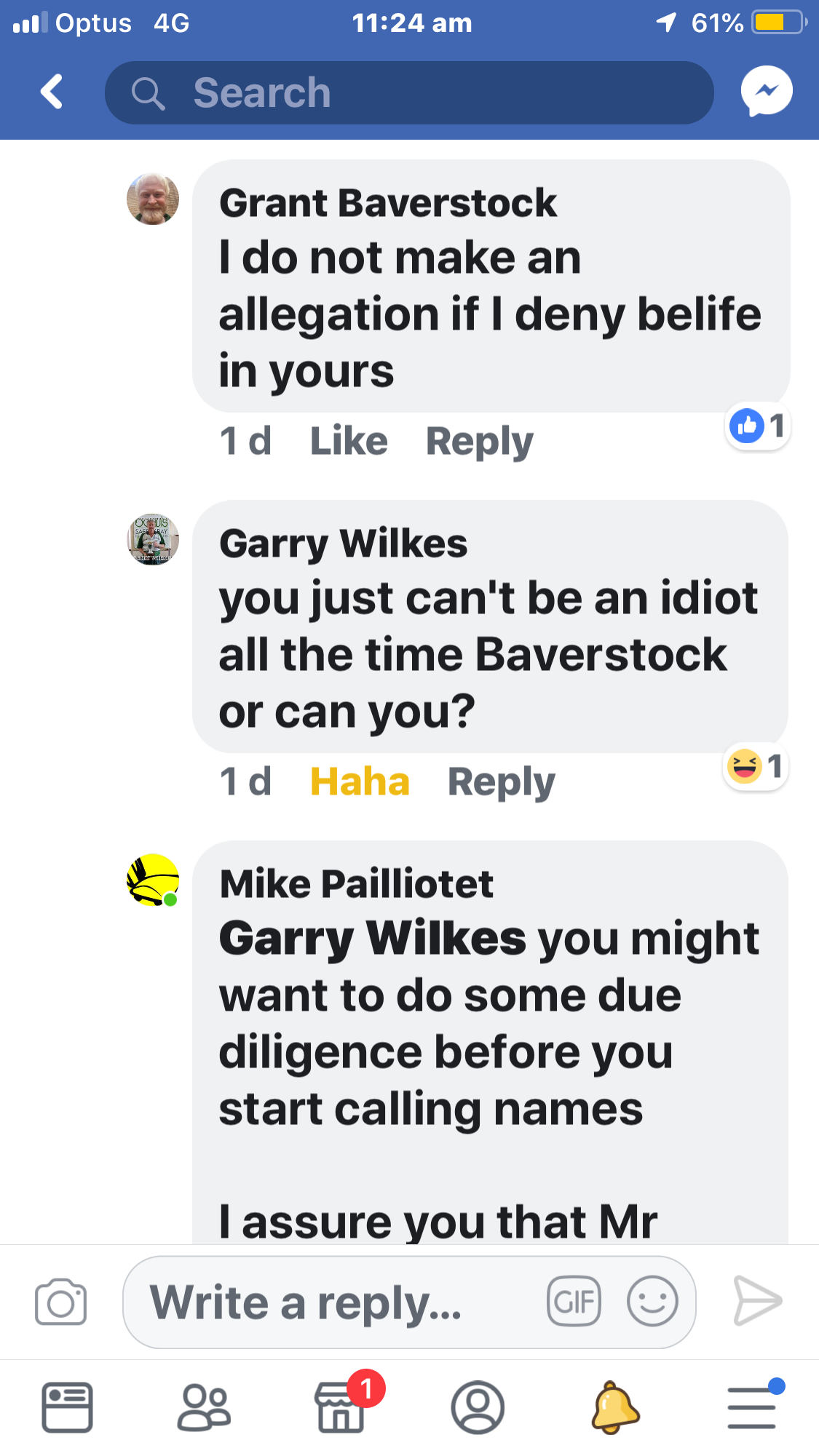Open the News Feed tab
The width and height of the screenshot is (819, 1456).
[67, 1407]
